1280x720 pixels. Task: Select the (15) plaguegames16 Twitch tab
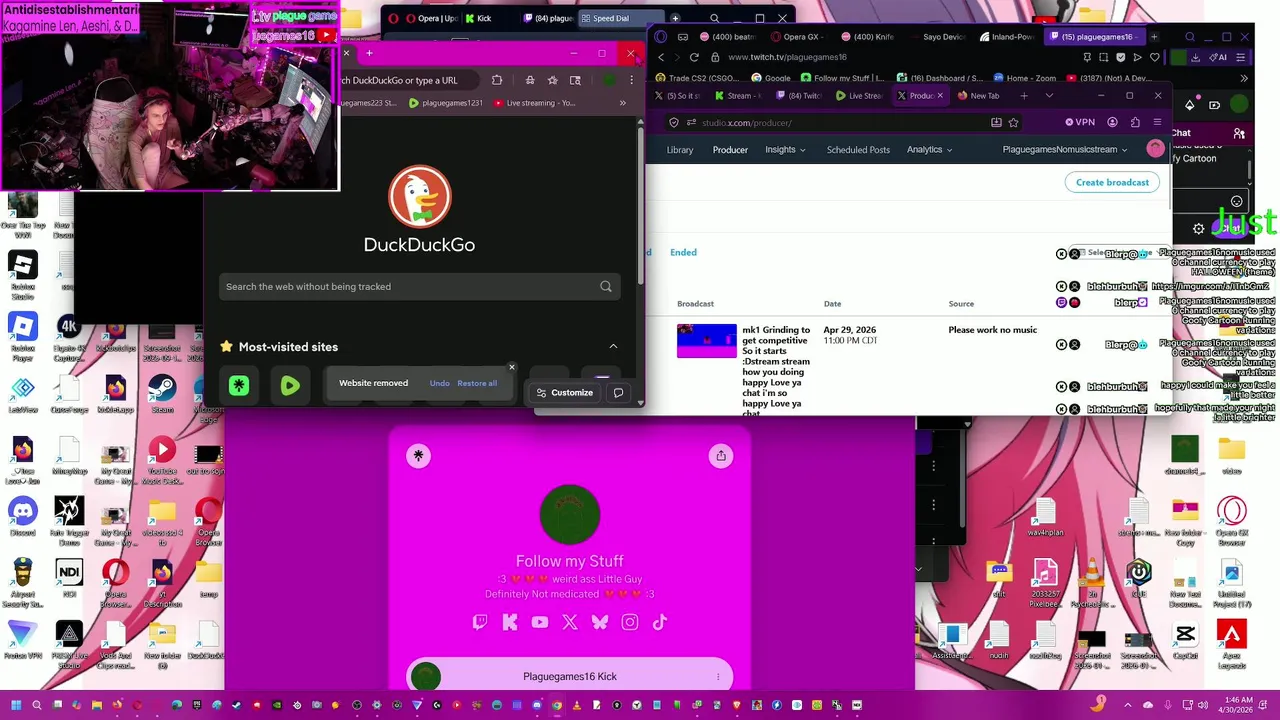coord(1097,37)
